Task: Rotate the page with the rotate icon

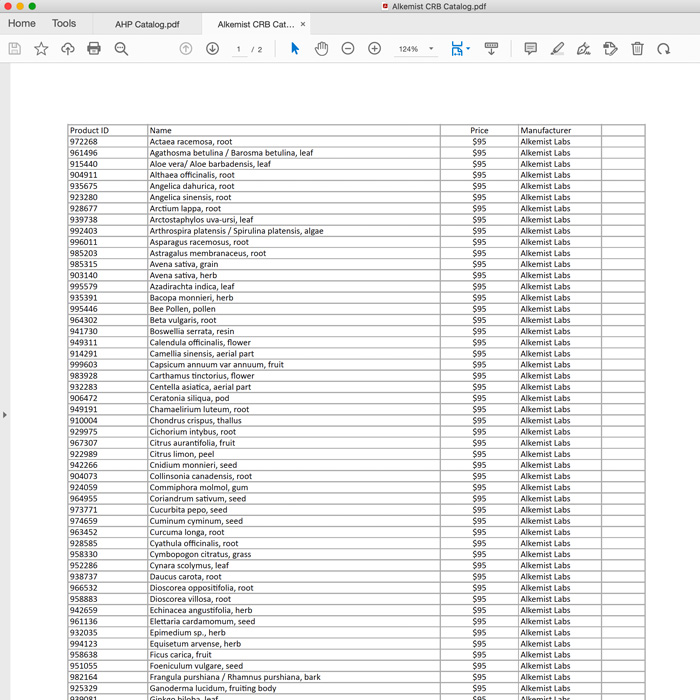Action: pos(664,49)
